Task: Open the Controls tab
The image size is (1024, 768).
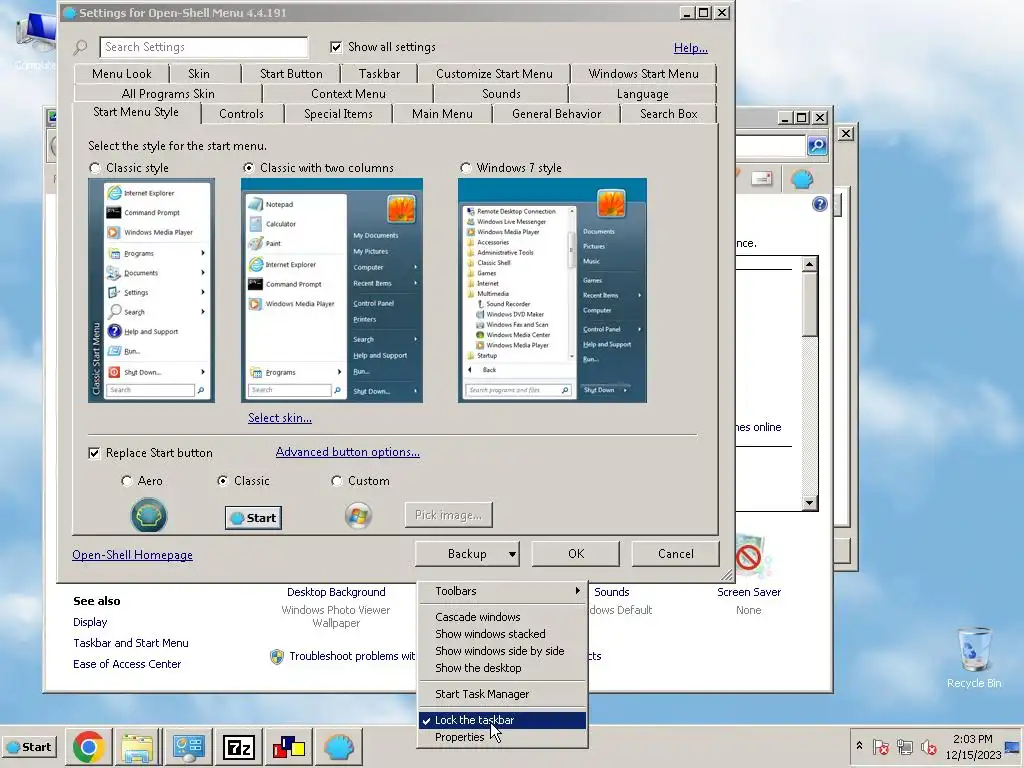Action: [x=241, y=114]
